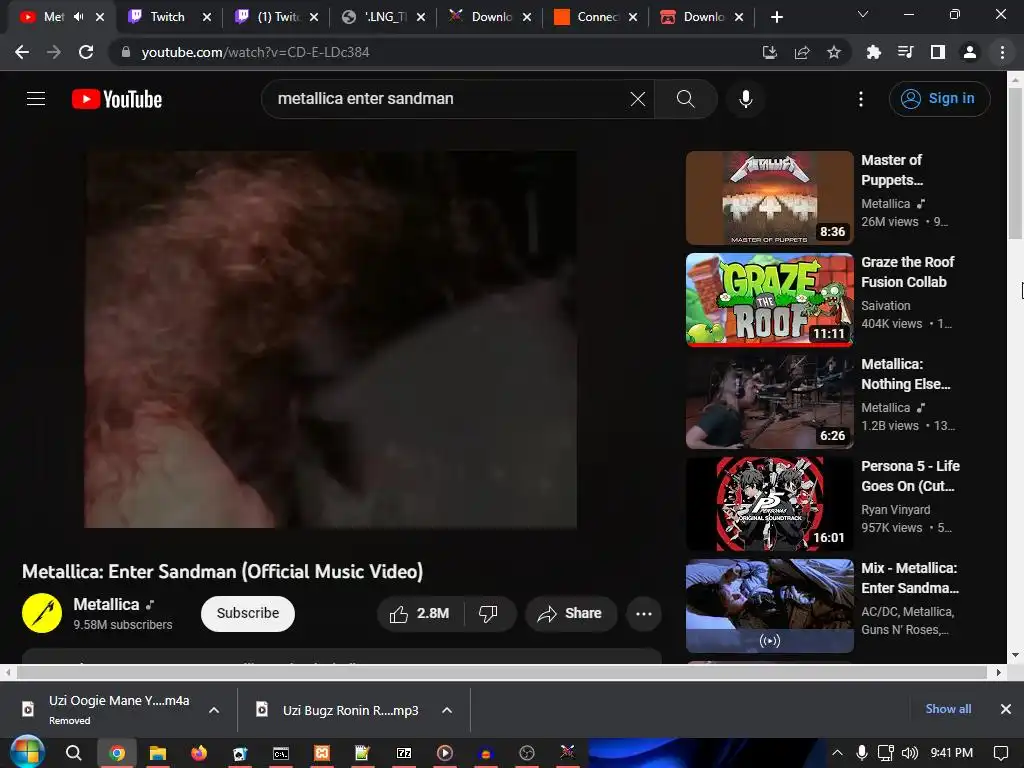Viewport: 1024px width, 768px height.
Task: Dislike the video with thumbs down
Action: point(488,614)
